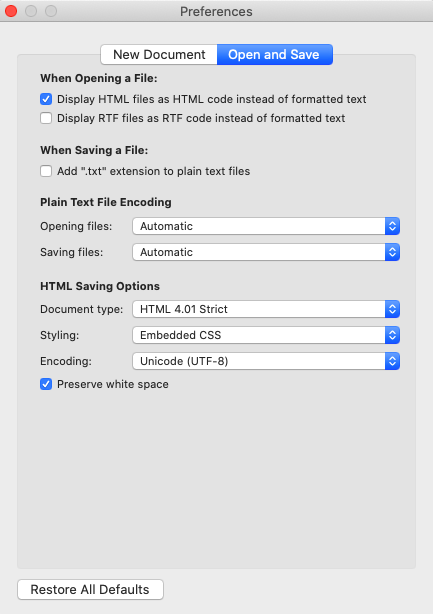Enable Display RTF files as RTF code
The width and height of the screenshot is (433, 614).
(x=46, y=118)
